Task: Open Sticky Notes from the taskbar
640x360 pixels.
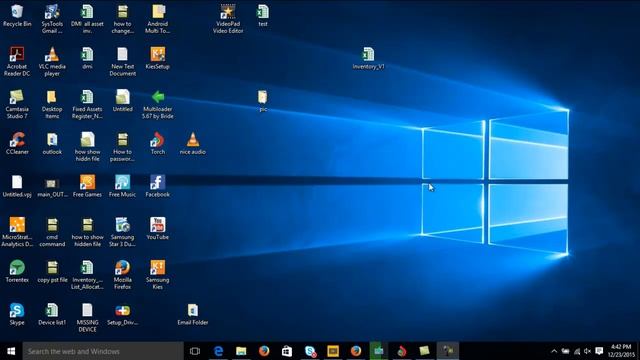Action: 424,351
